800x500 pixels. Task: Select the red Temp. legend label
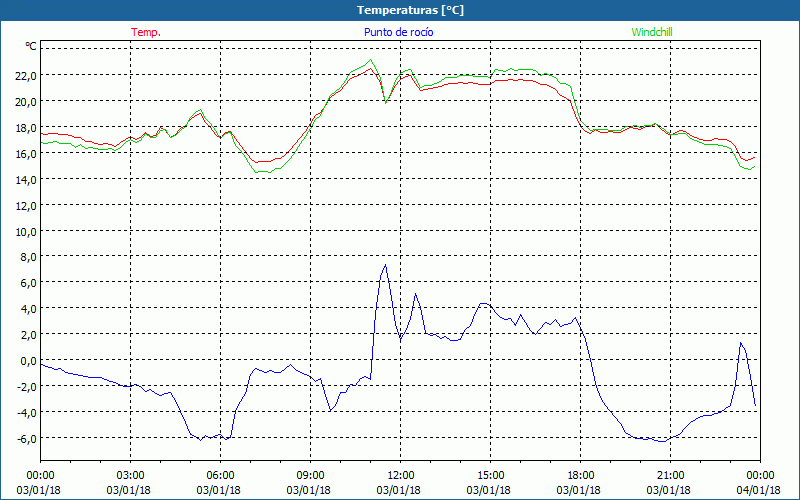pos(146,32)
